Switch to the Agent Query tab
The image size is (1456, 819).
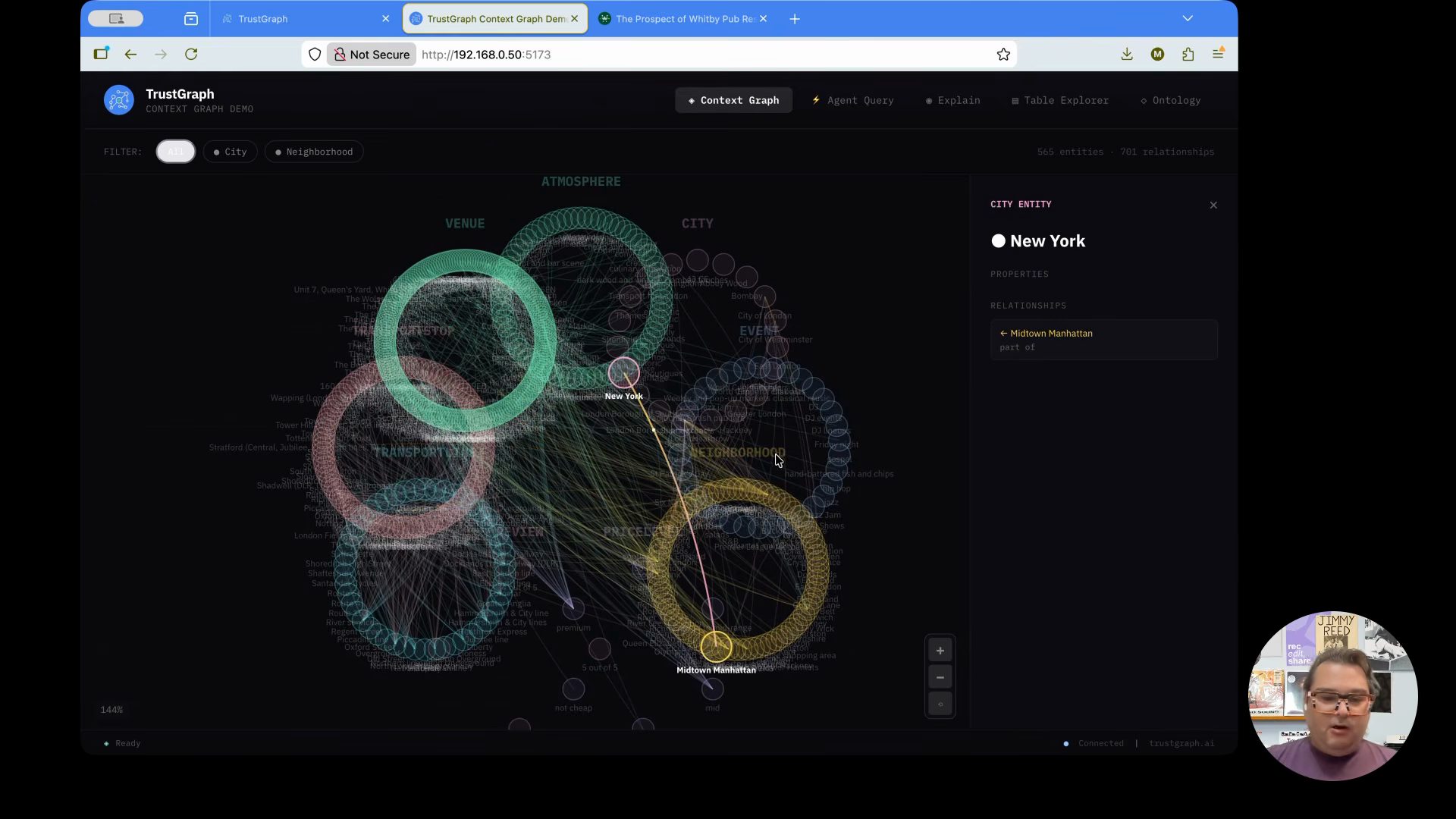click(x=852, y=100)
